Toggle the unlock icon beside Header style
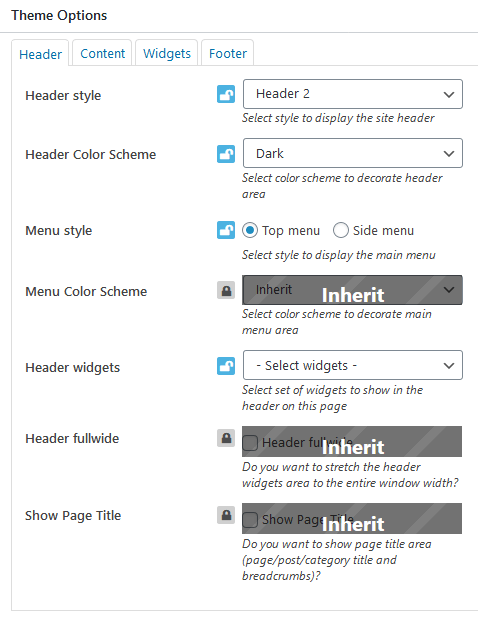Image resolution: width=478 pixels, height=621 pixels. click(226, 94)
